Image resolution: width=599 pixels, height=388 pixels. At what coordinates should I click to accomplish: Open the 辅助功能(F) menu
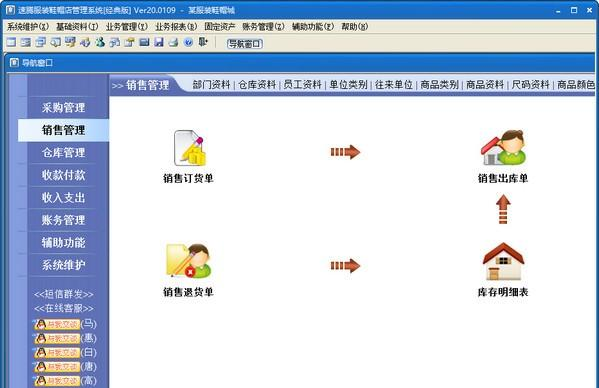coord(313,27)
